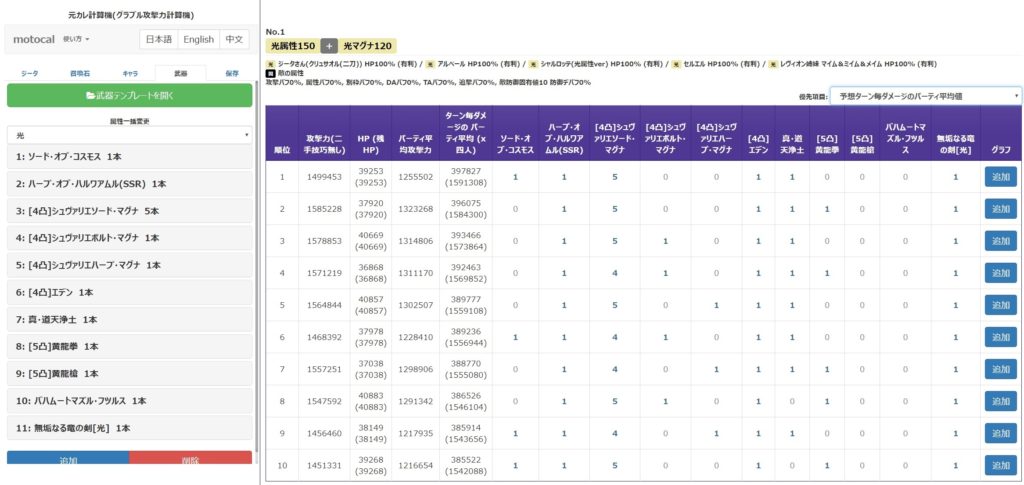This screenshot has height=485, width=1024.
Task: Switch language to English
Action: click(198, 39)
